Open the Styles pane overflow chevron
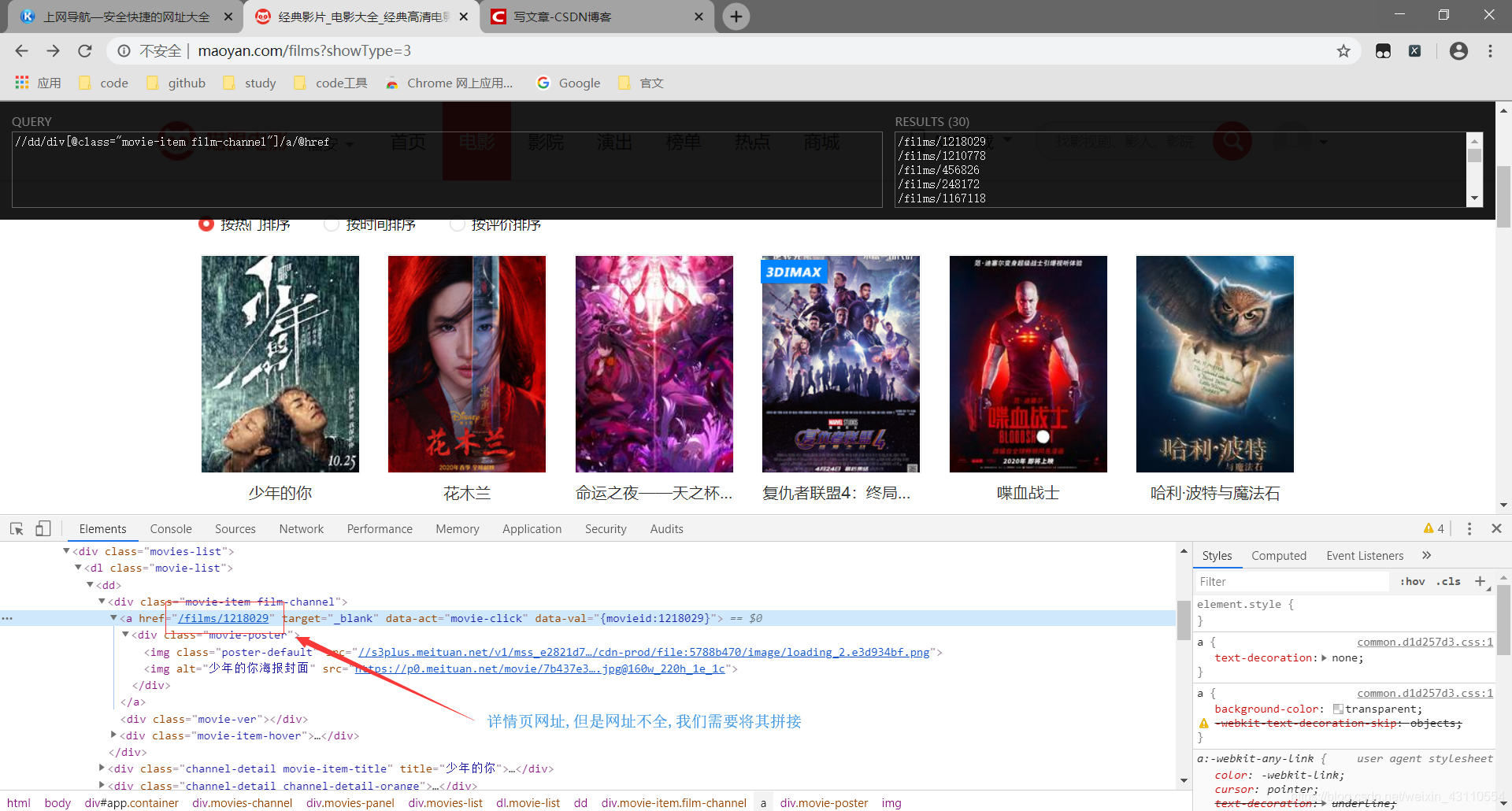 [1427, 555]
